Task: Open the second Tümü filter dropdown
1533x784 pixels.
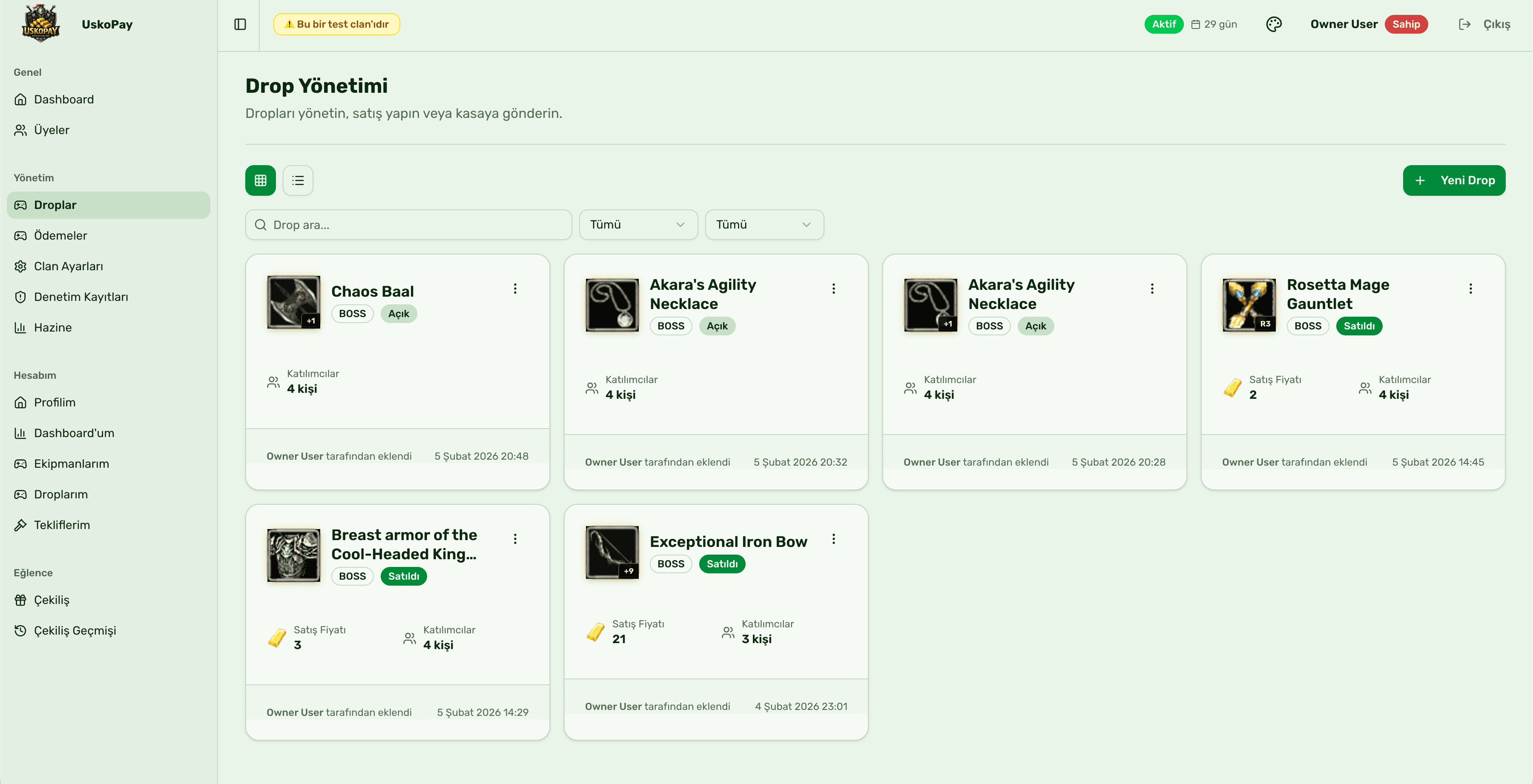Action: [x=764, y=224]
